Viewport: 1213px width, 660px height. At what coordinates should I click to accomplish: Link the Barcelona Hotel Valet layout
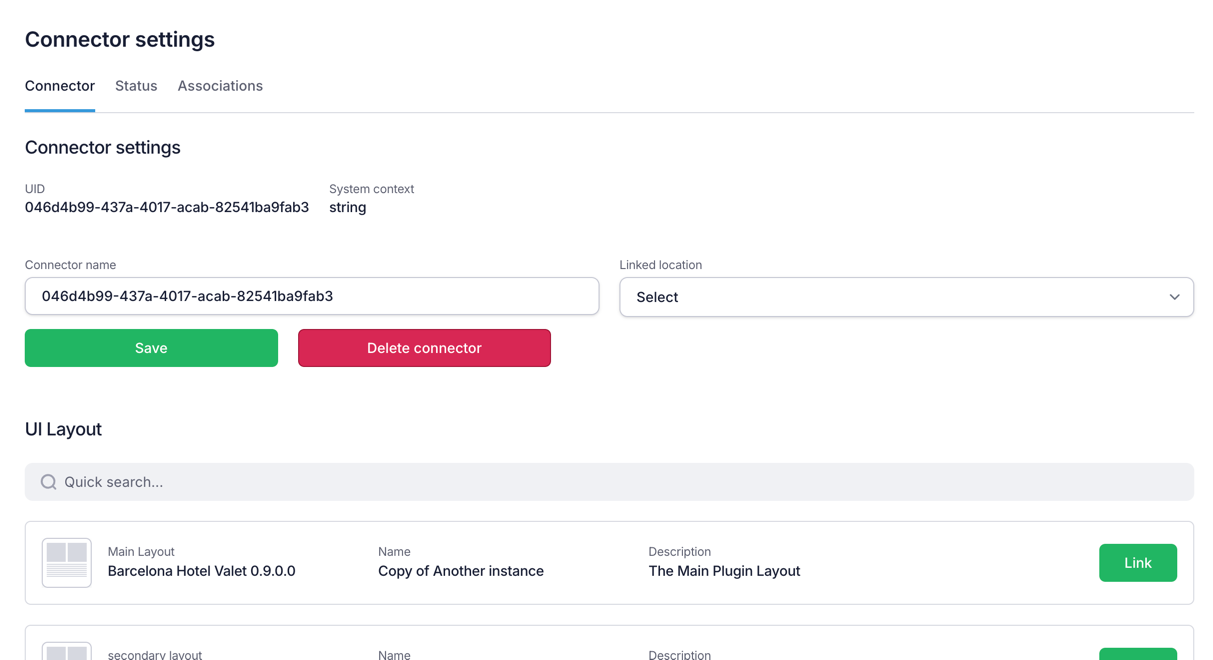tap(1138, 563)
